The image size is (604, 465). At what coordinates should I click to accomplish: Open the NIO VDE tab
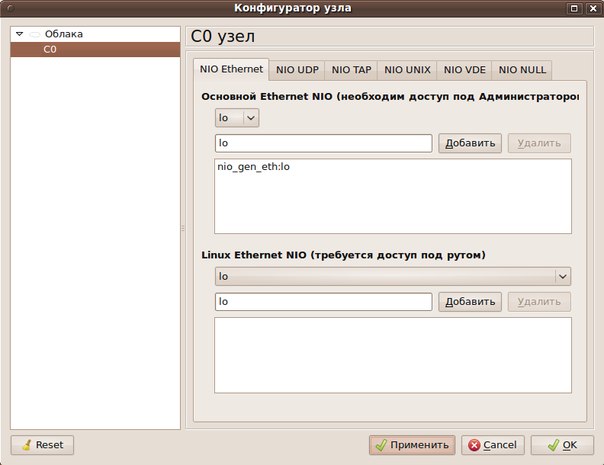[464, 70]
